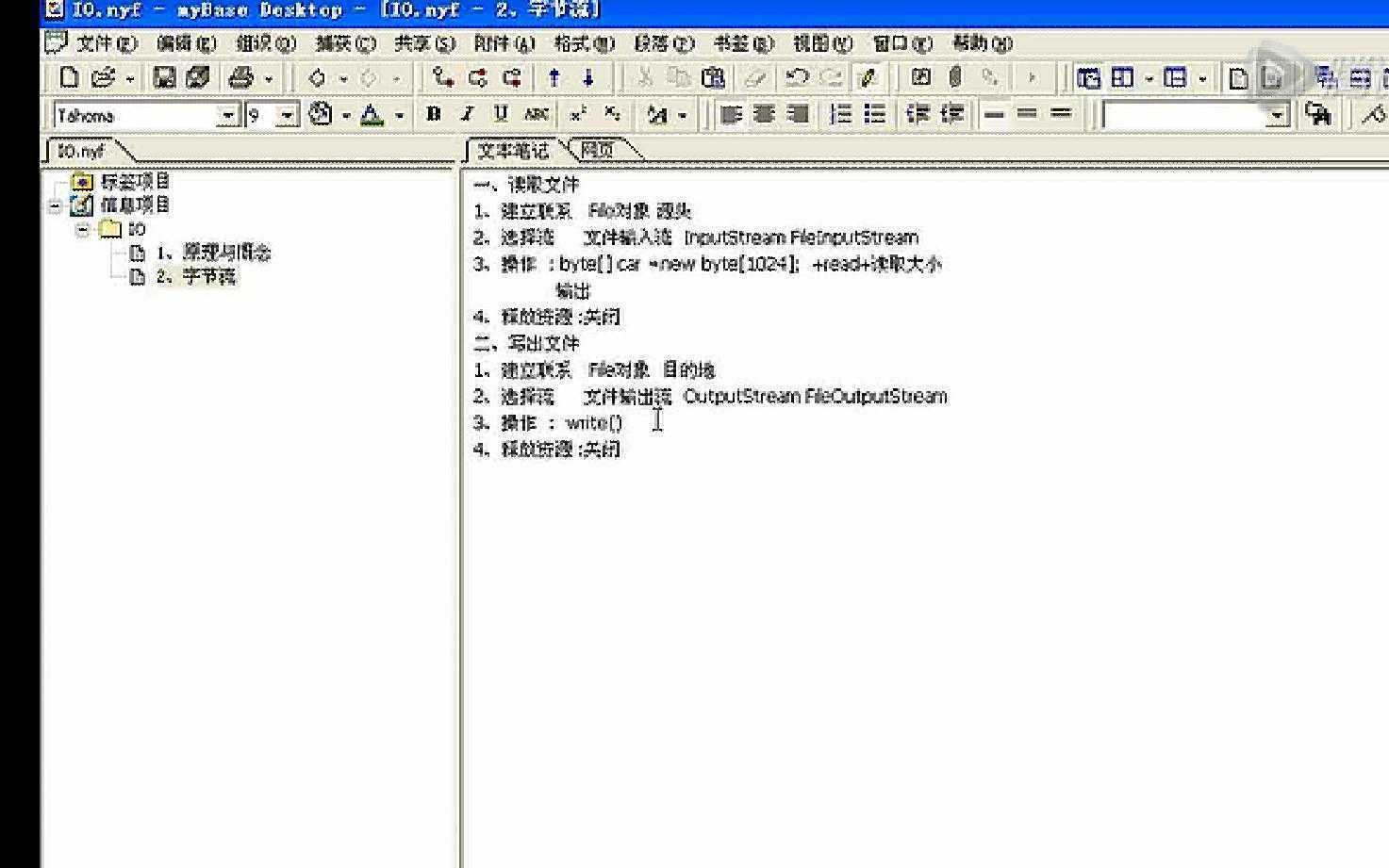The height and width of the screenshot is (868, 1389).
Task: Open the 视图(V) menu
Action: (x=821, y=42)
